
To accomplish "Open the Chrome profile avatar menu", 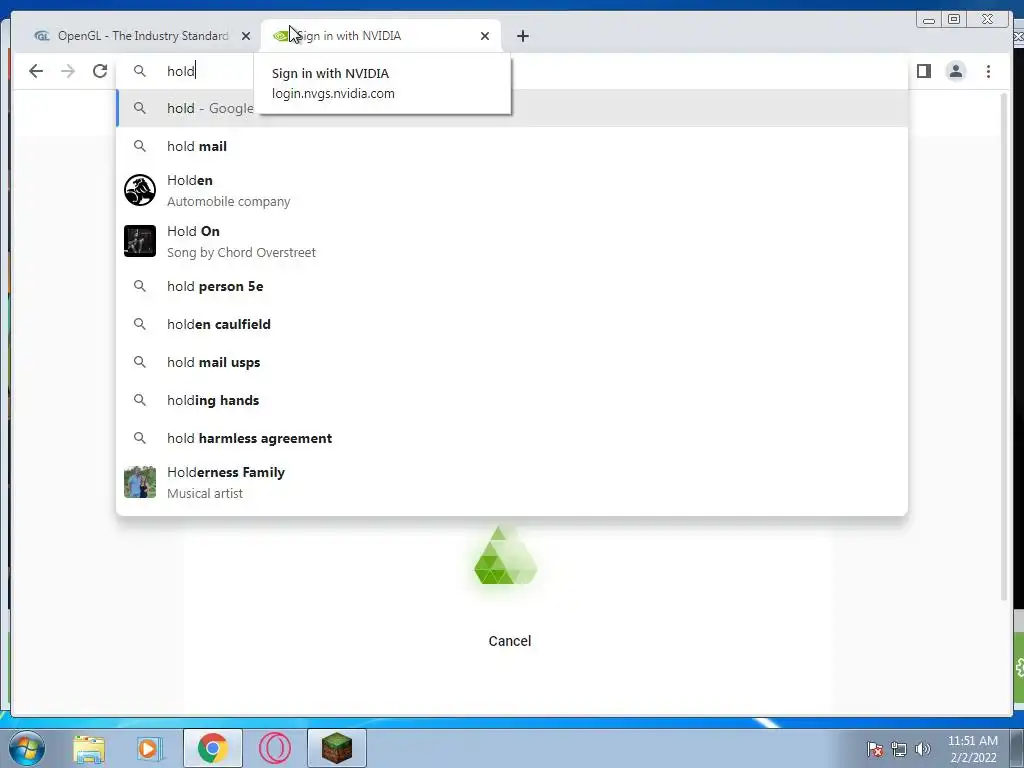I will coord(955,71).
